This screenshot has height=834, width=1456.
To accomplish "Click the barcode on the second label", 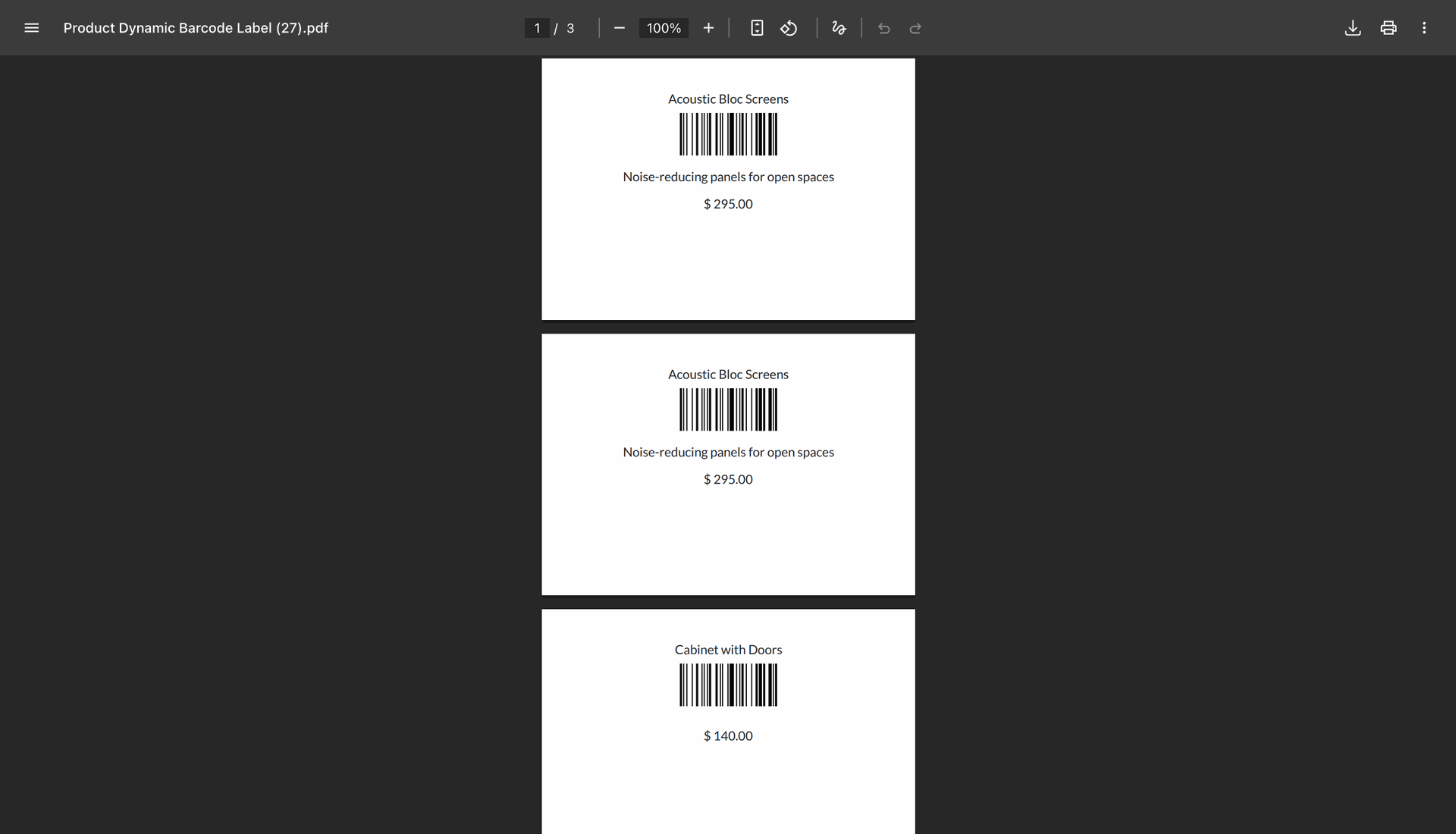I will (x=728, y=409).
